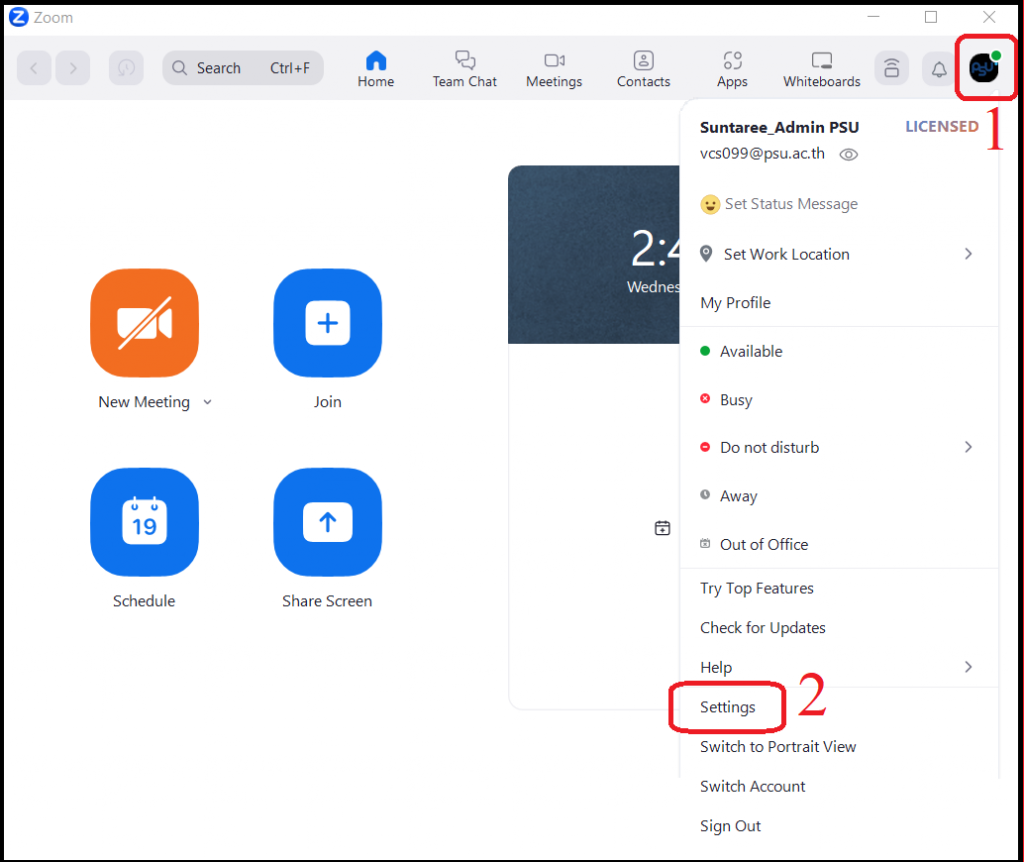
Task: Click the orange New Meeting icon
Action: (x=144, y=323)
